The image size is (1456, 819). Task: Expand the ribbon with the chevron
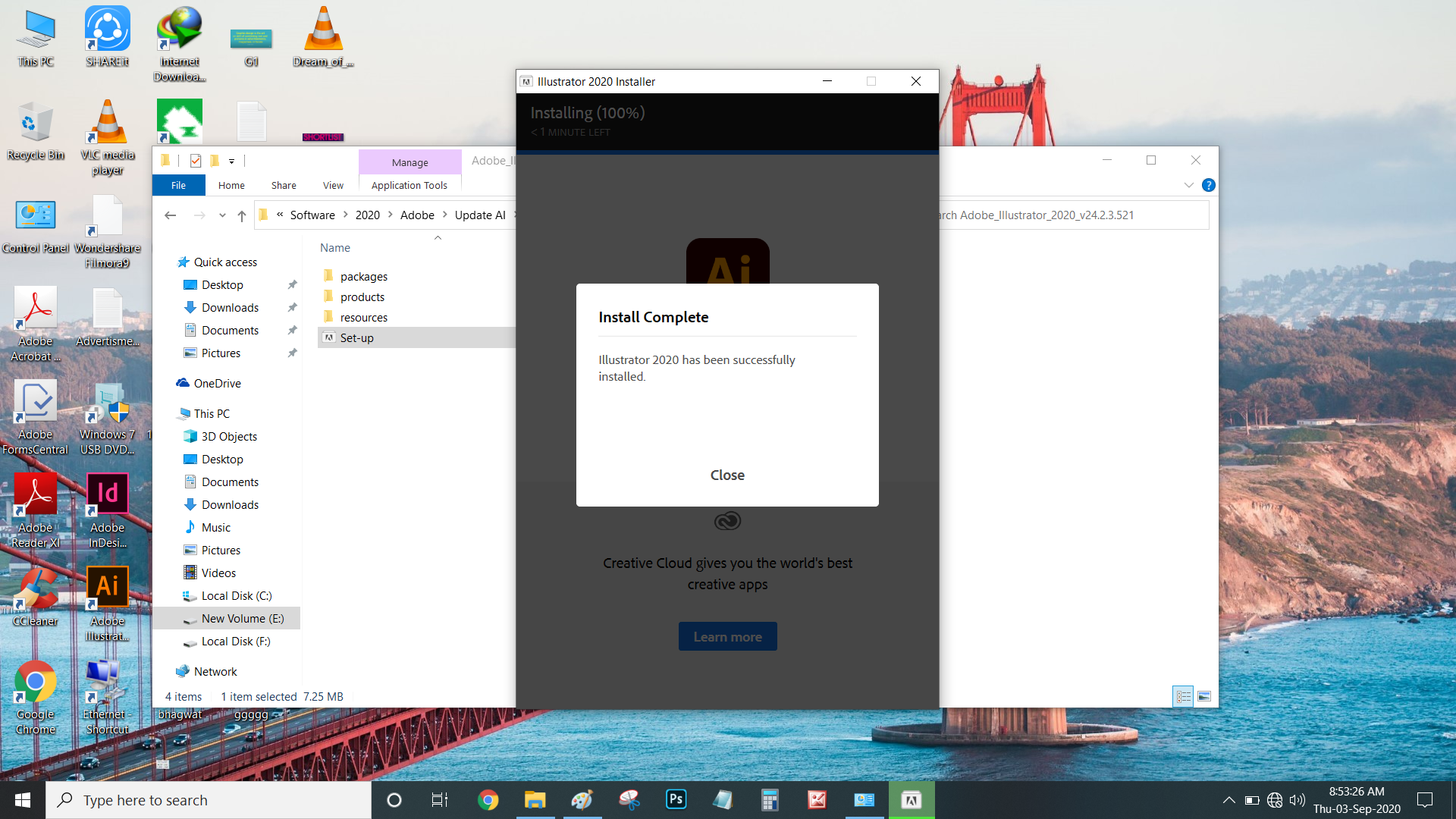tap(1189, 185)
